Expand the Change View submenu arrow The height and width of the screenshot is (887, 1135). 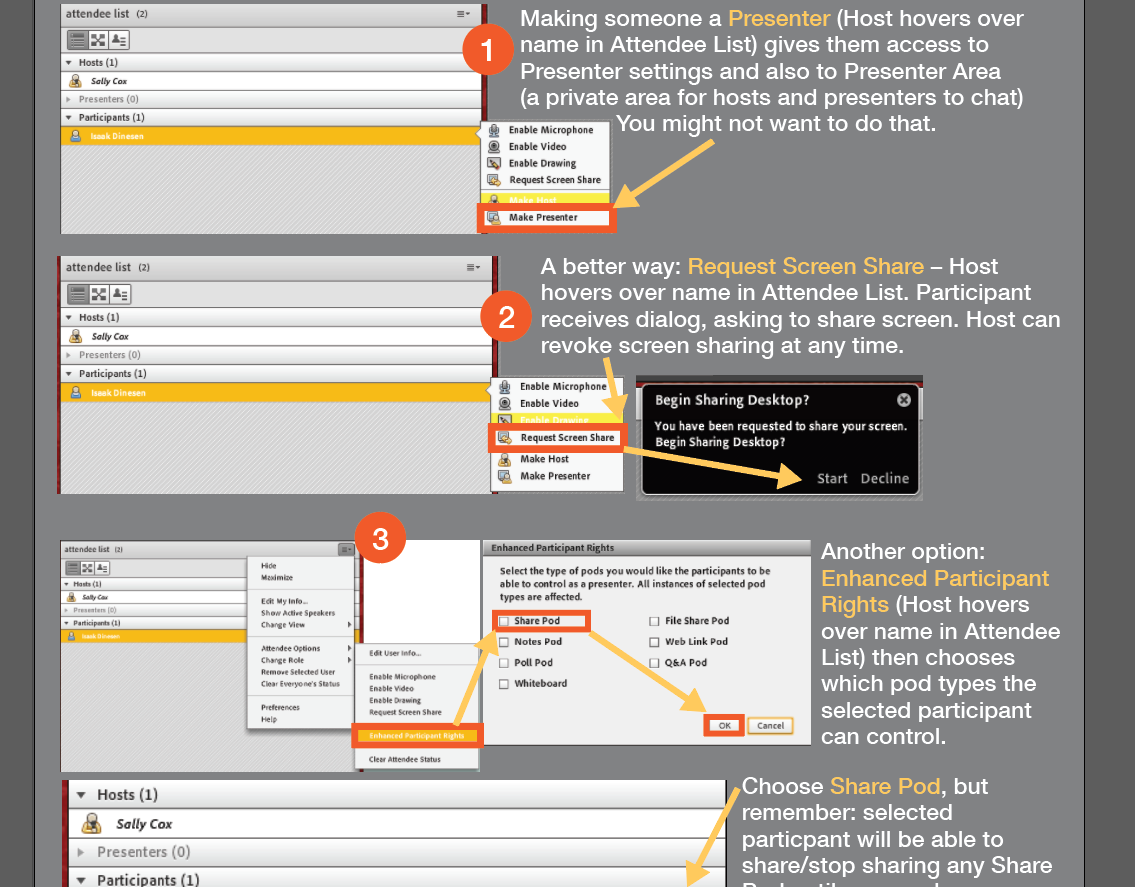[x=349, y=625]
